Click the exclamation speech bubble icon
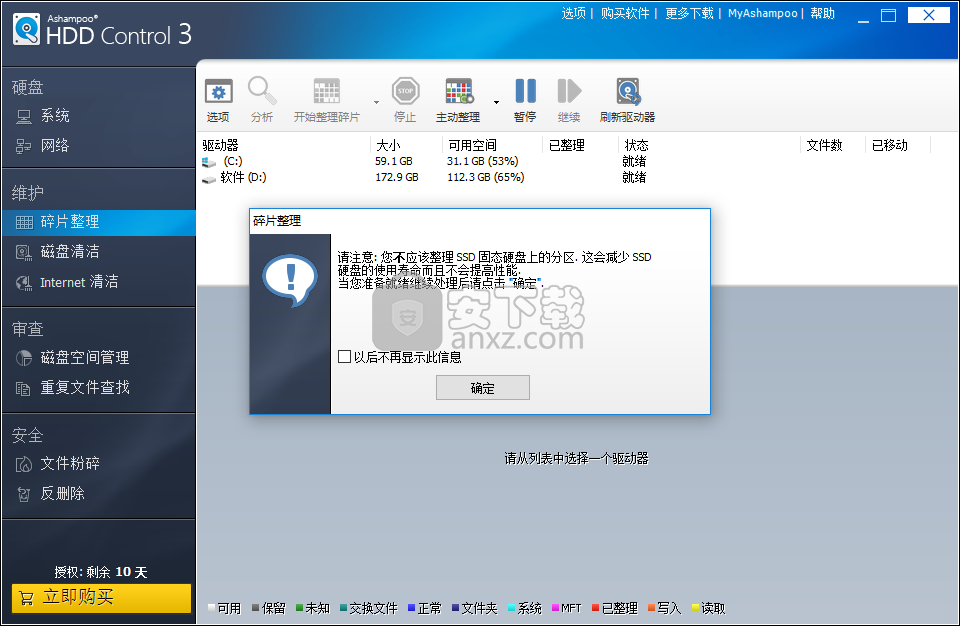This screenshot has height=626, width=960. tap(290, 279)
